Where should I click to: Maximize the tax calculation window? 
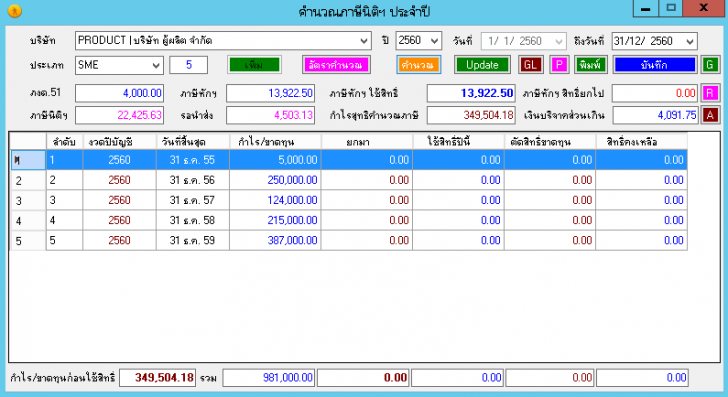(x=671, y=8)
